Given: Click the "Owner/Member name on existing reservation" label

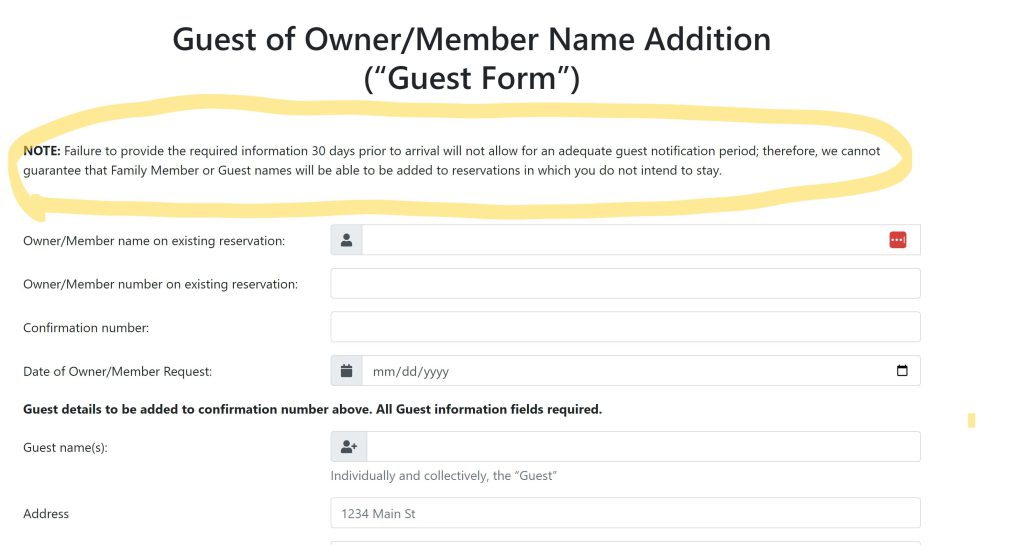Looking at the screenshot, I should [x=154, y=241].
